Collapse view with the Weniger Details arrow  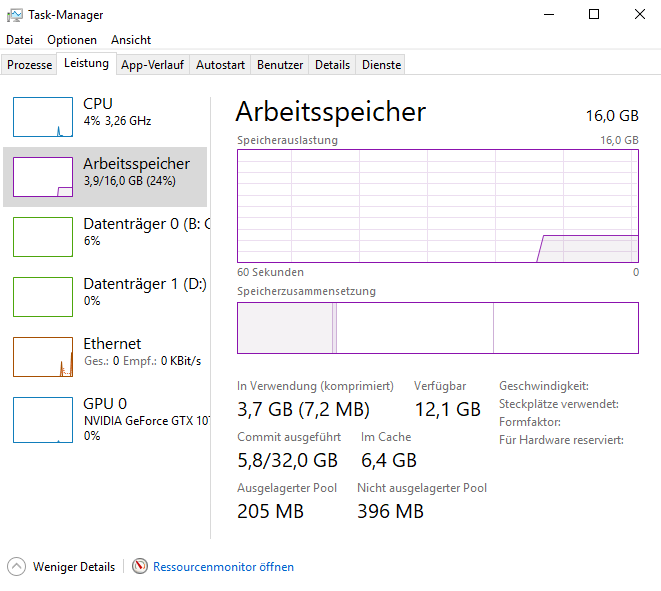17,567
